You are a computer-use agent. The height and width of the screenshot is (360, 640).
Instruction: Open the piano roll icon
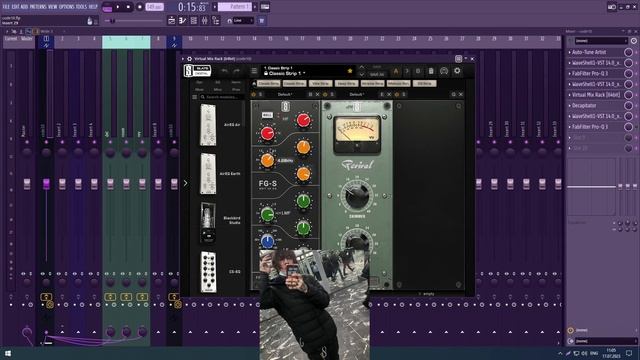[x=182, y=20]
